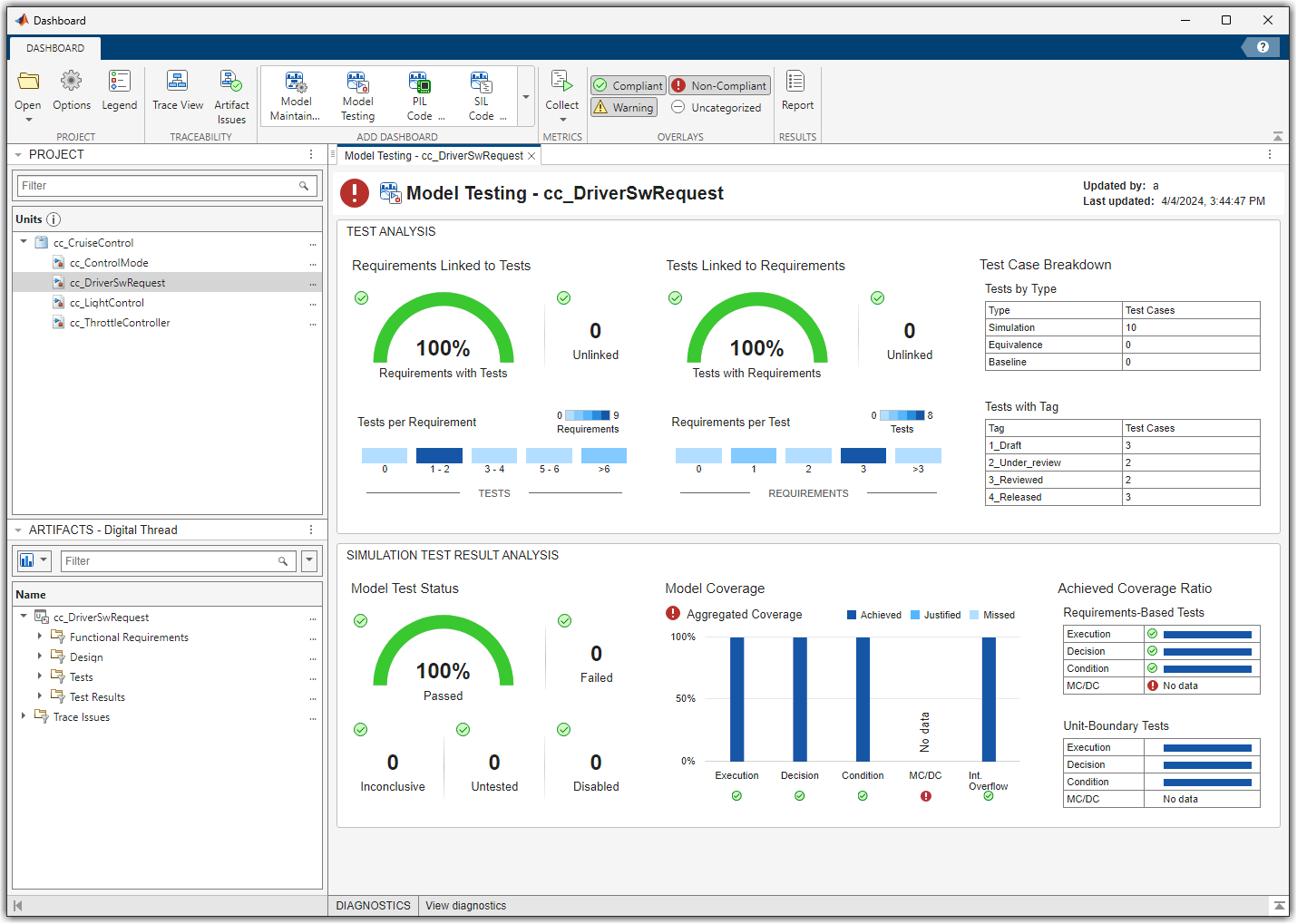Expand the Functional Requirements folder

click(x=40, y=637)
